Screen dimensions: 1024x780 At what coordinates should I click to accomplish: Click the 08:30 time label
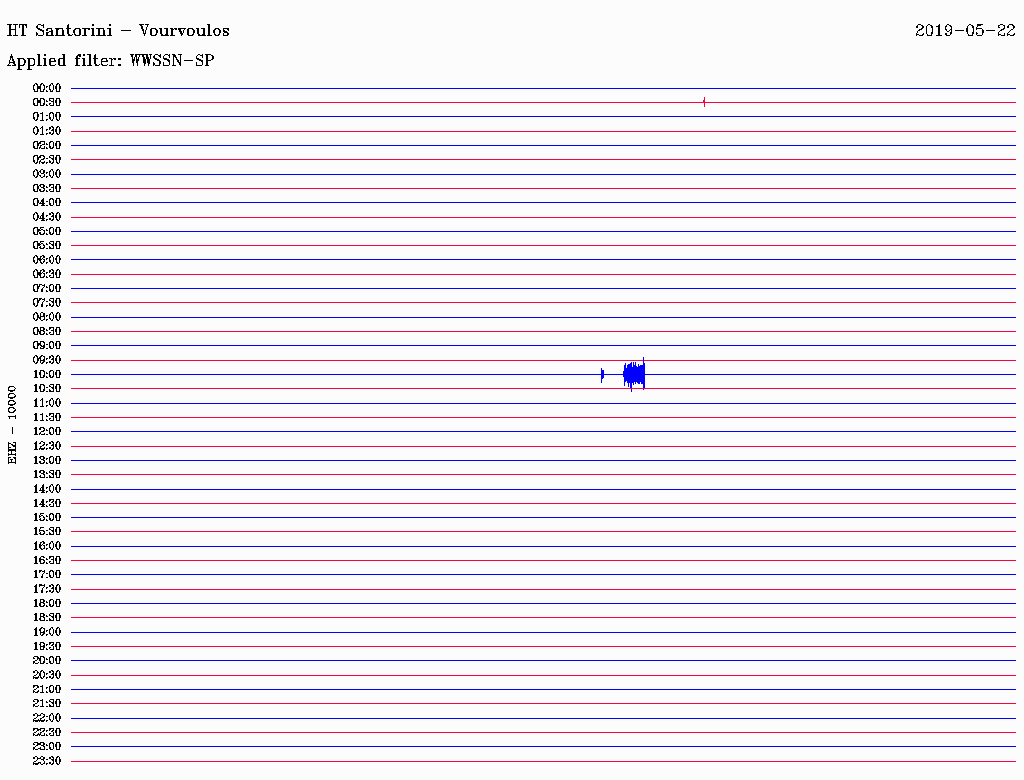pos(47,331)
